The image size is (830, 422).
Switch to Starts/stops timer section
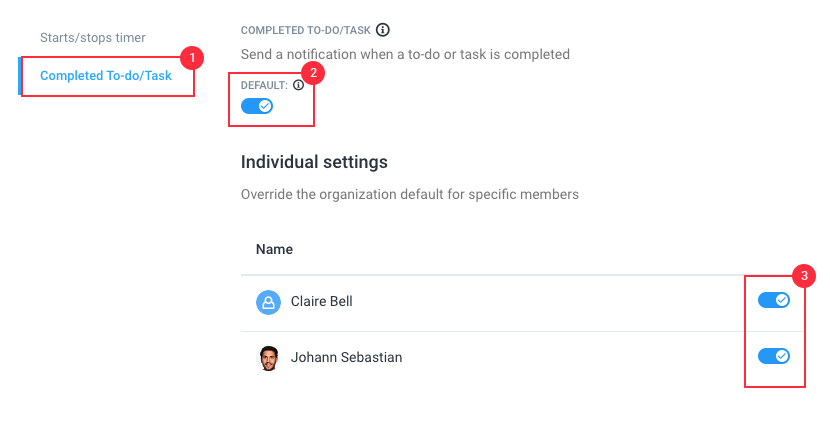click(93, 38)
